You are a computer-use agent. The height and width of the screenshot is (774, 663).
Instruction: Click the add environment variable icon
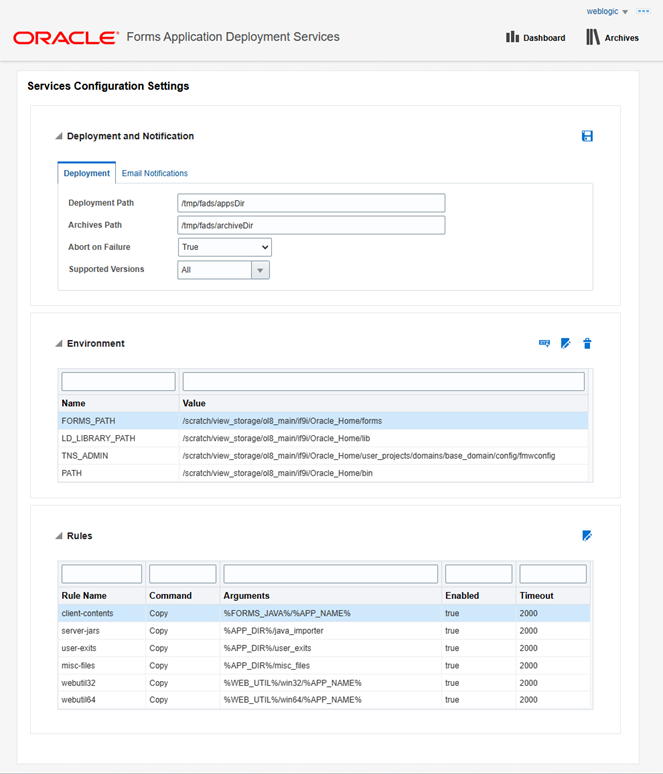pyautogui.click(x=544, y=343)
